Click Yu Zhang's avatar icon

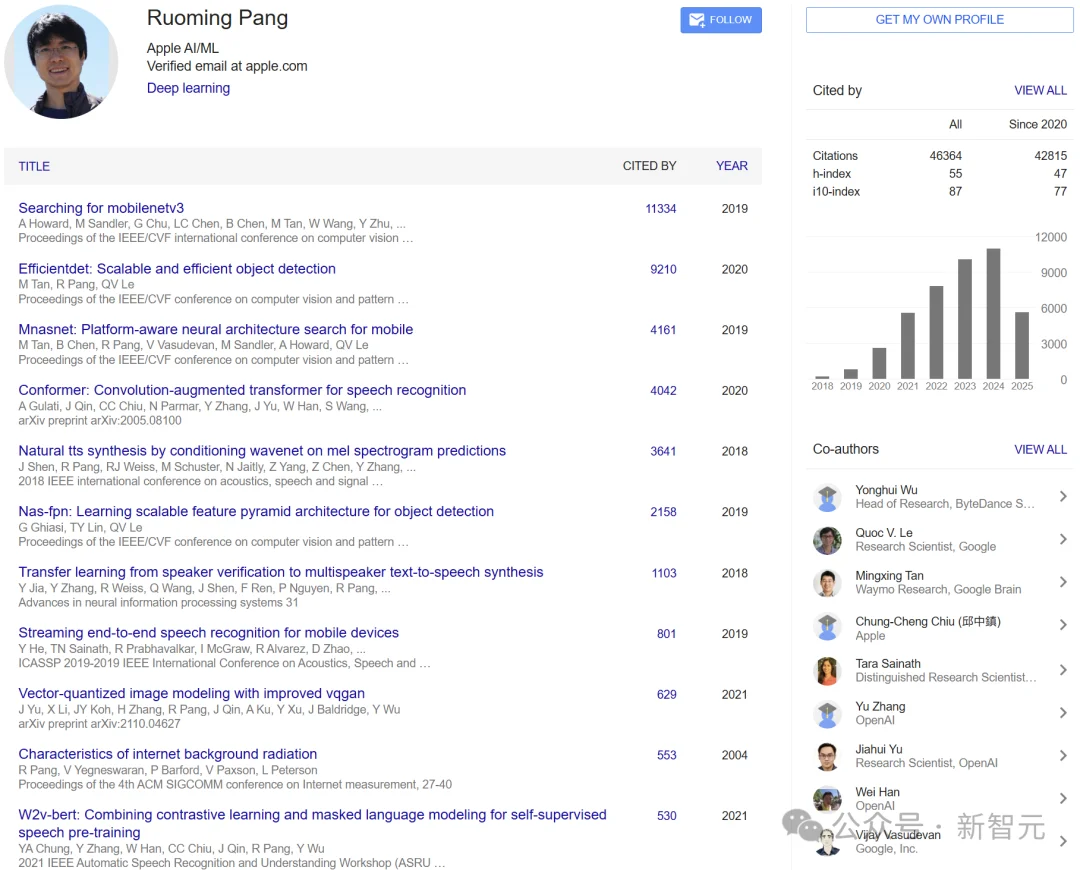click(827, 714)
